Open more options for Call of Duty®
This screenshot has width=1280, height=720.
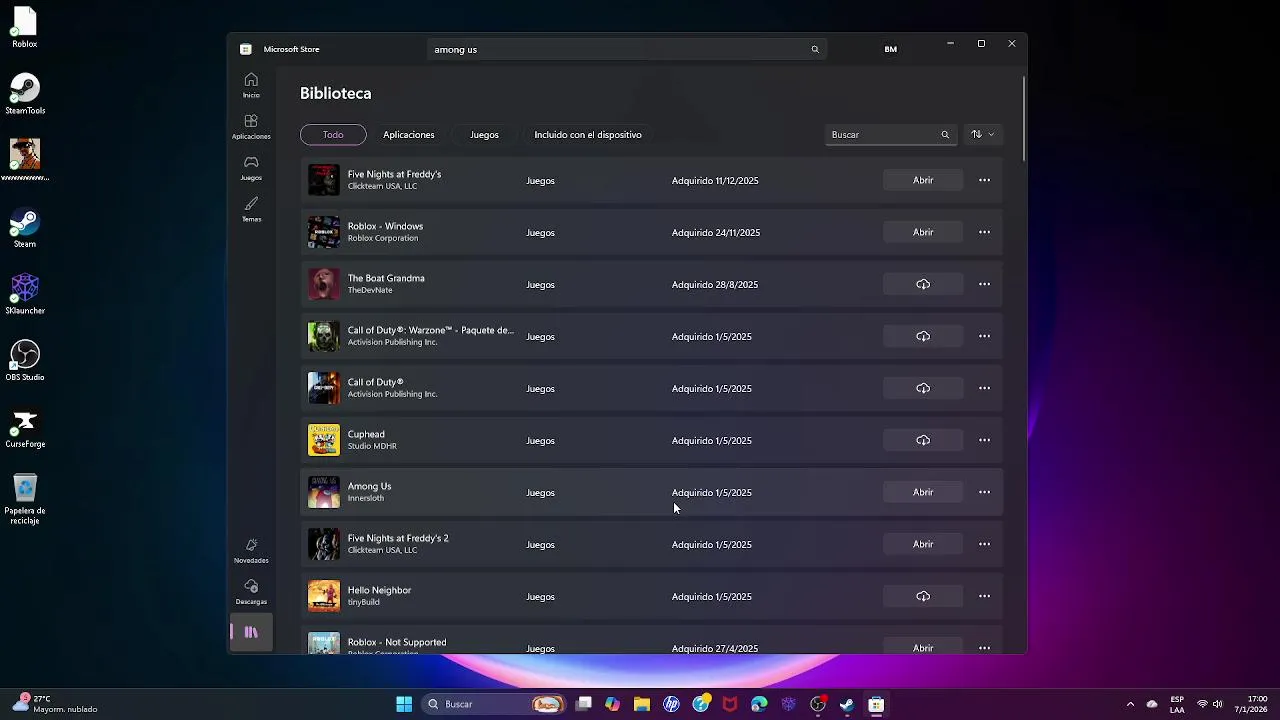pyautogui.click(x=984, y=388)
